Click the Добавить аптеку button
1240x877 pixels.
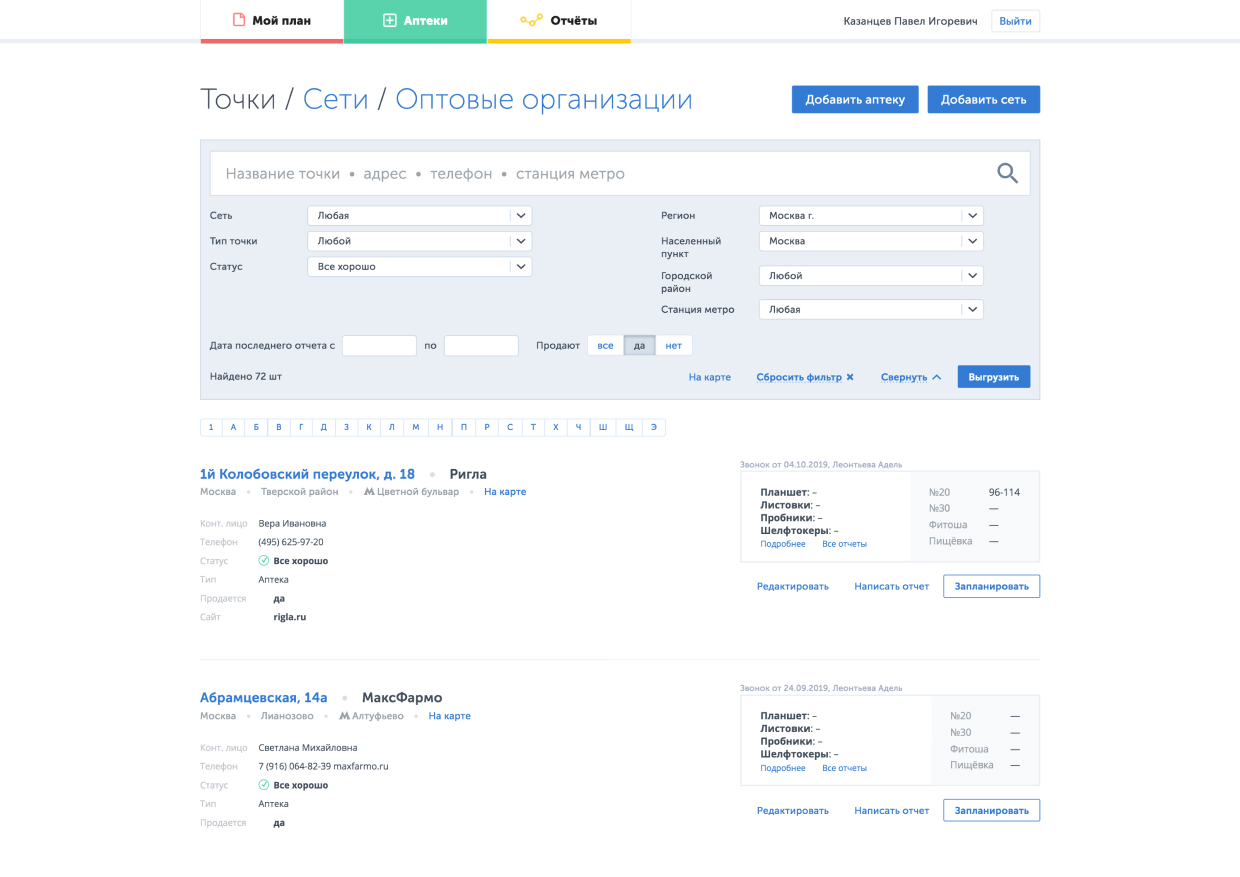tap(855, 99)
